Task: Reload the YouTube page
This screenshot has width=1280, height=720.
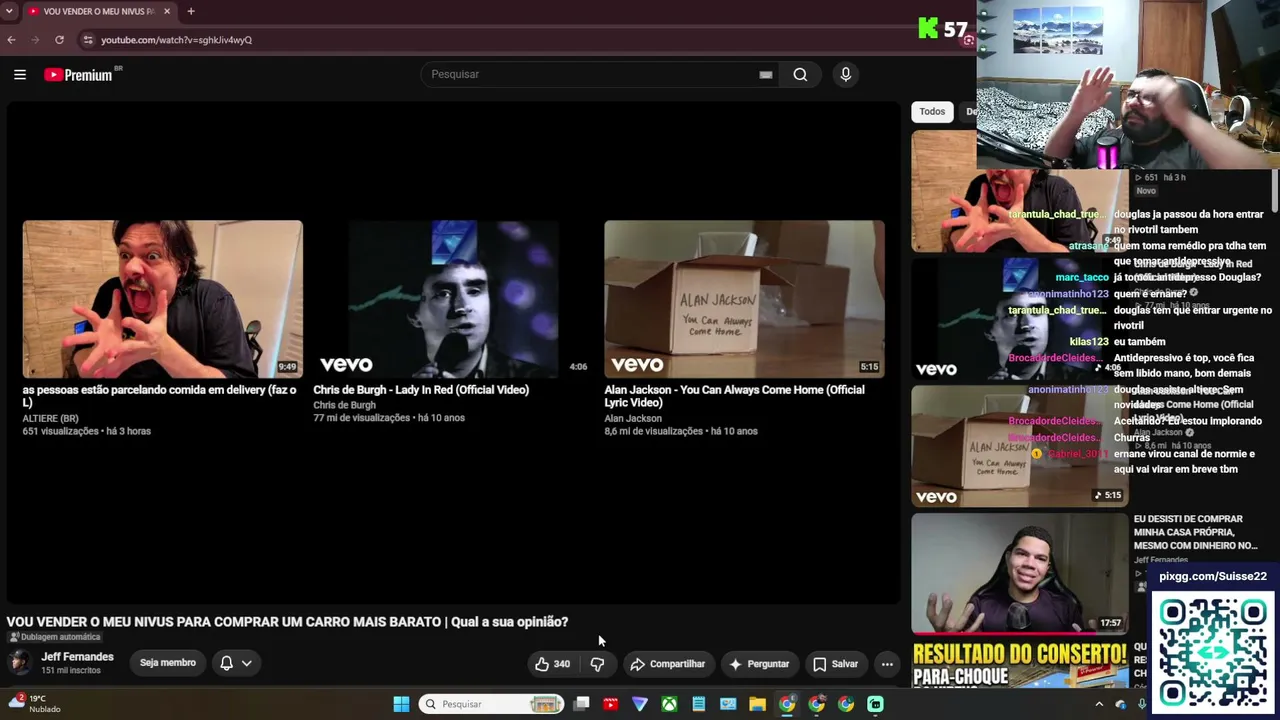Action: pyautogui.click(x=59, y=40)
